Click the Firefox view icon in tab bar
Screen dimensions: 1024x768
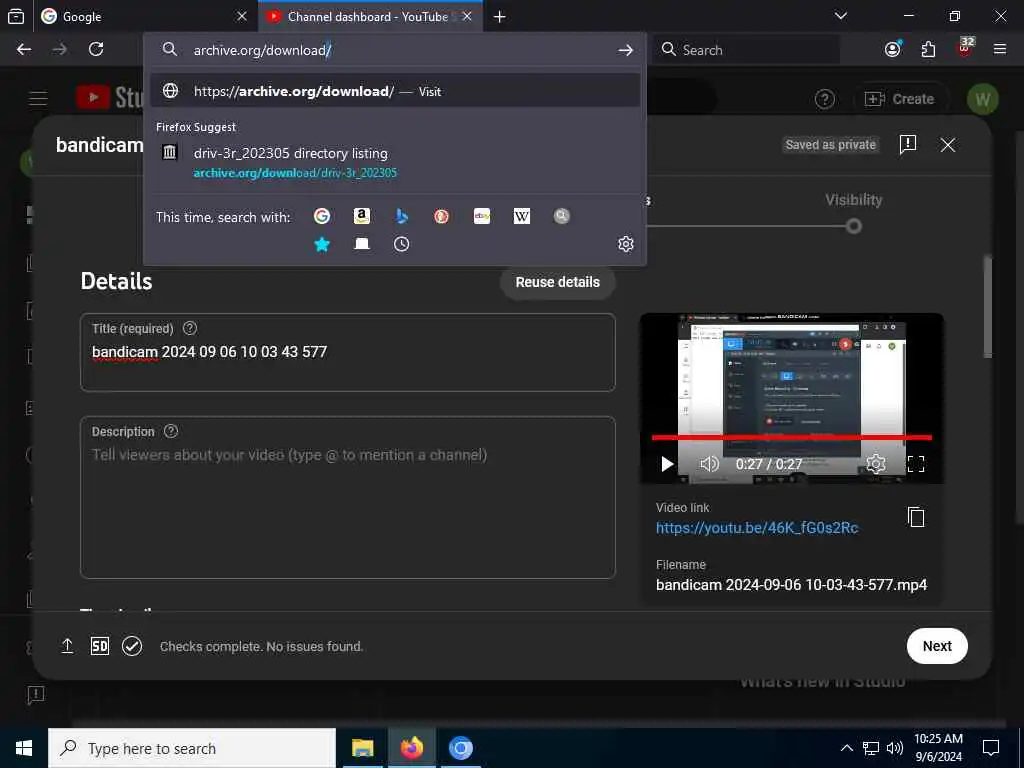tap(16, 16)
